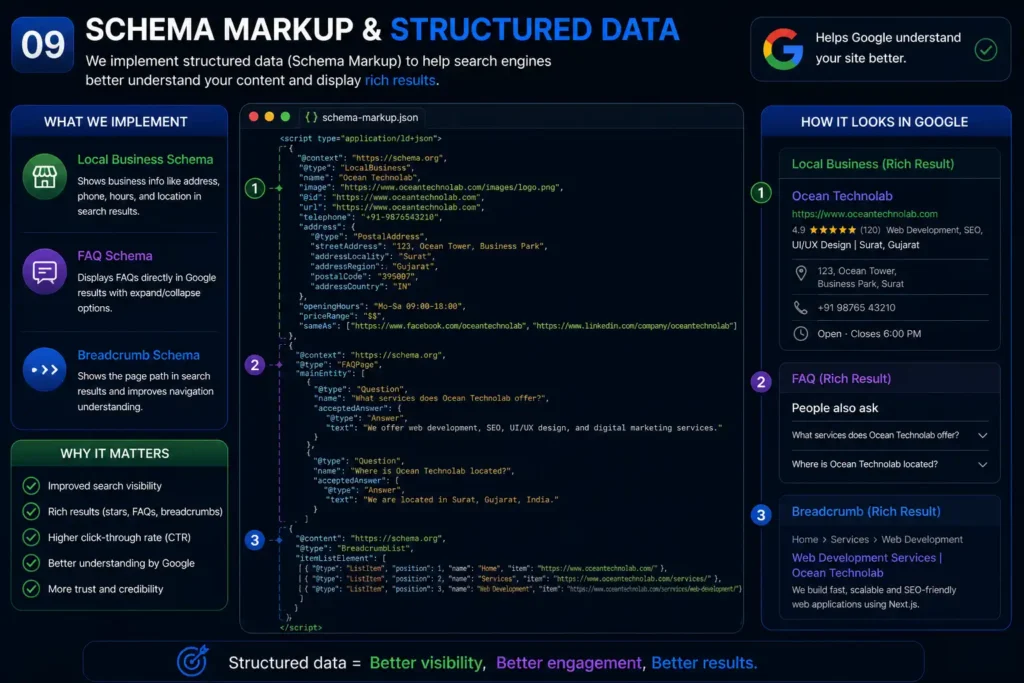Viewport: 1024px width, 683px height.
Task: Click the yellow dot in the code window
Action: 269,117
